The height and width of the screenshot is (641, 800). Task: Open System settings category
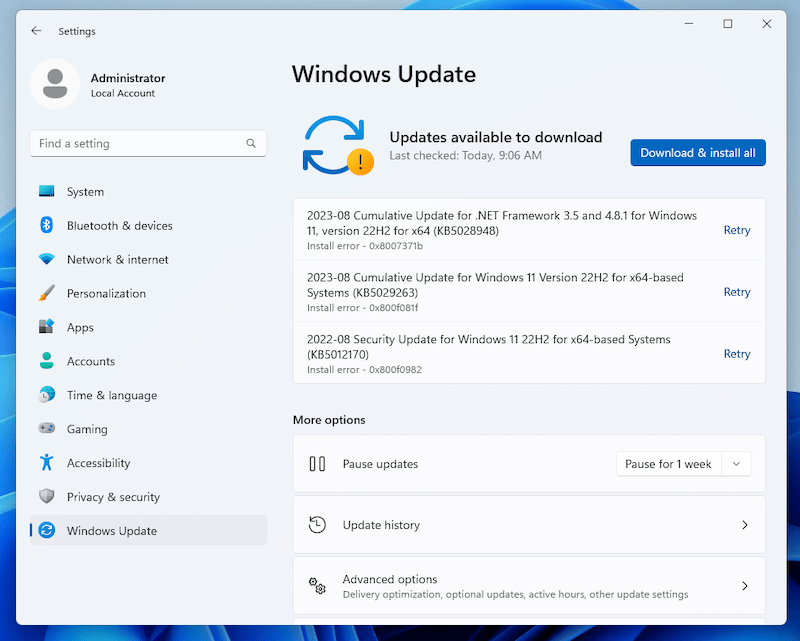click(x=148, y=191)
